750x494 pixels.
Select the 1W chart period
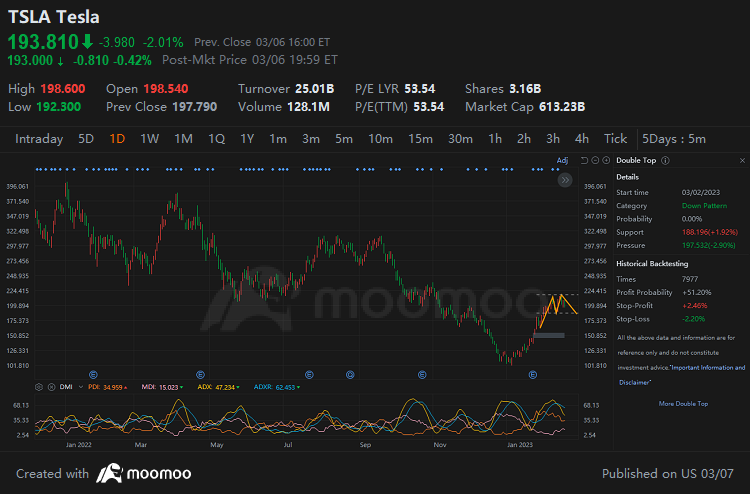tap(149, 139)
